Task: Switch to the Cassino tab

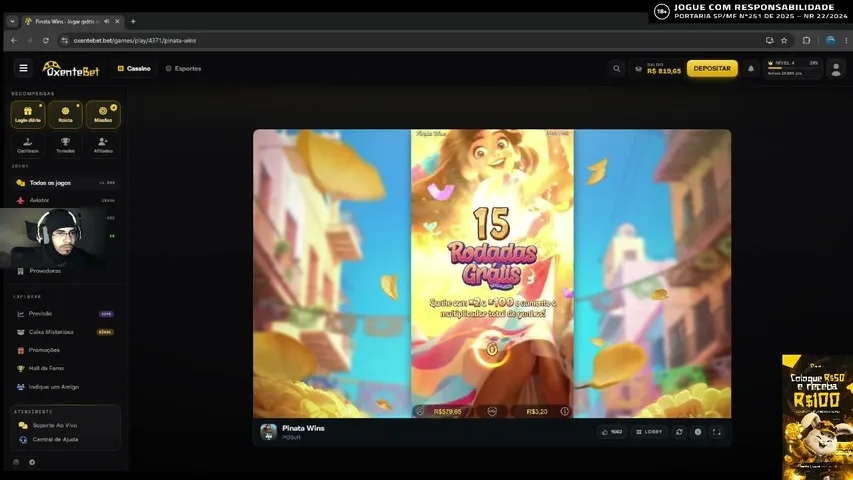Action: pos(134,69)
